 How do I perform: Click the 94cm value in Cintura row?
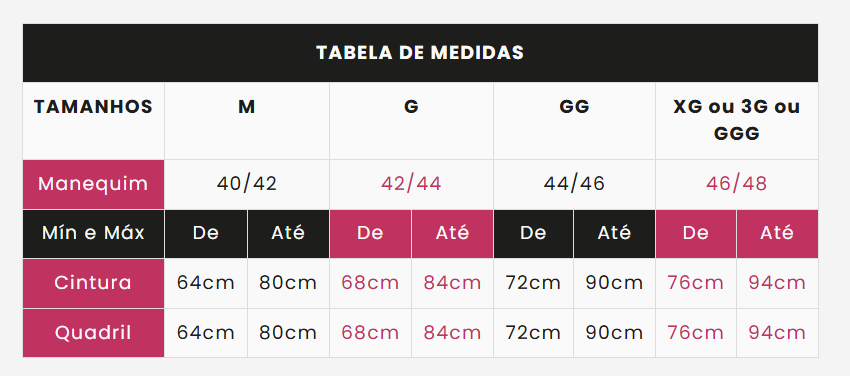pos(777,283)
